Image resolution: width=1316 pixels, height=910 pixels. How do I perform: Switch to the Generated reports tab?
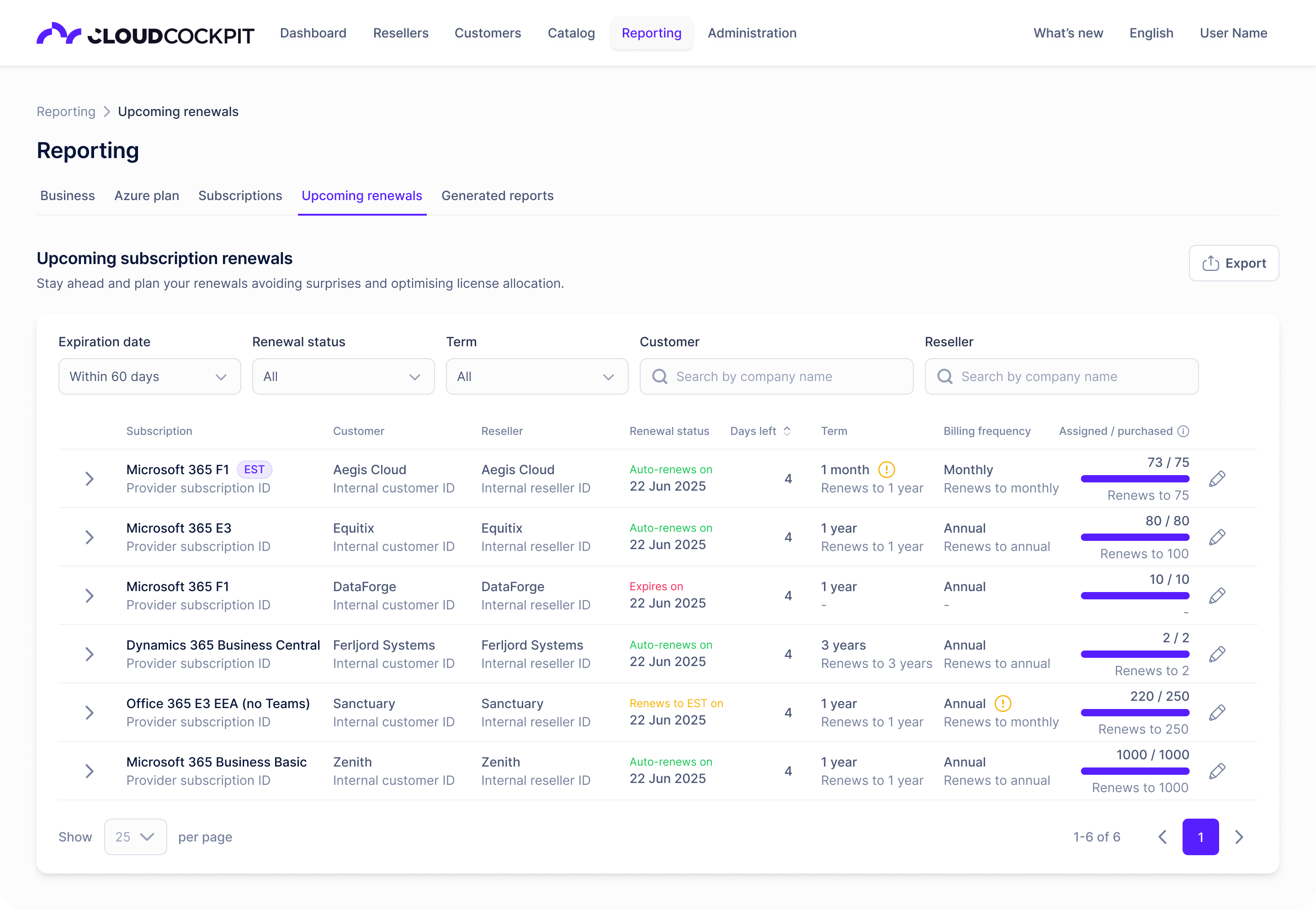(x=497, y=196)
